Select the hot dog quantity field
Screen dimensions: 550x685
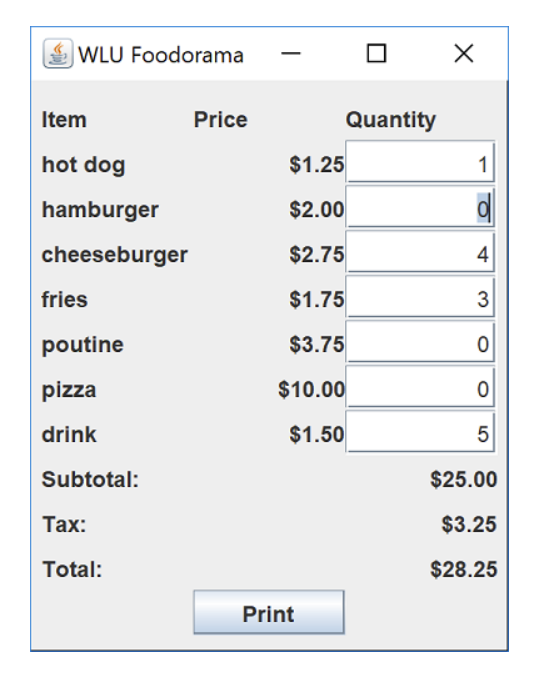(420, 161)
